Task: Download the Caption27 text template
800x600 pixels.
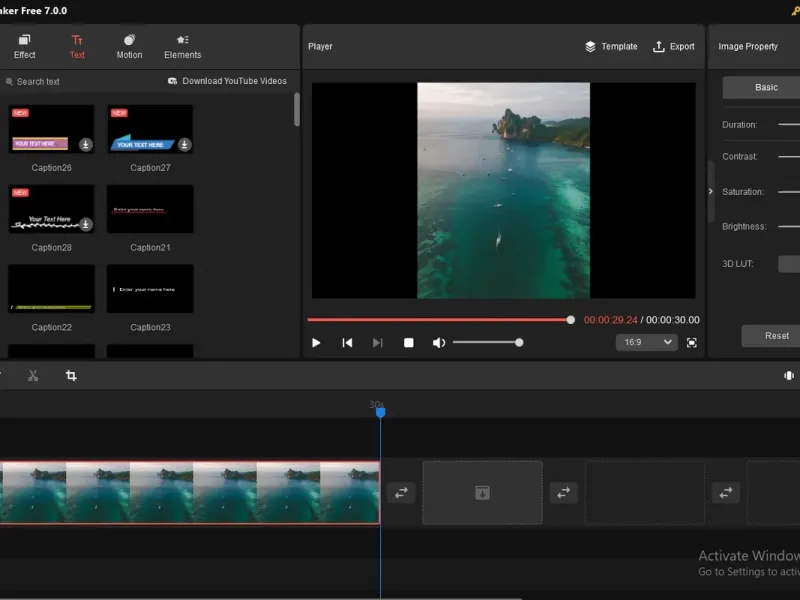Action: click(184, 145)
